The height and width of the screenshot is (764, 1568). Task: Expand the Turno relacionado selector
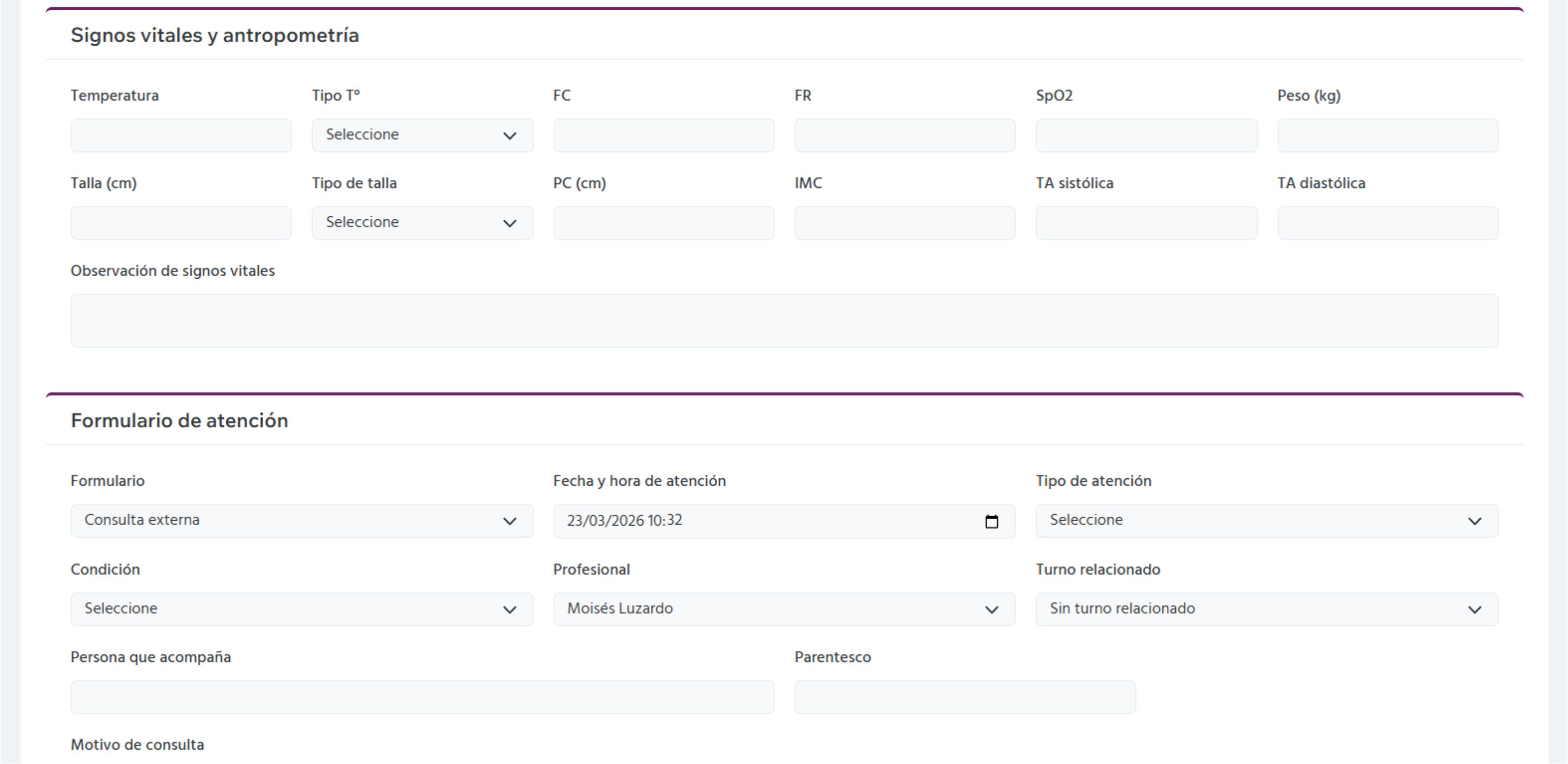point(1266,608)
